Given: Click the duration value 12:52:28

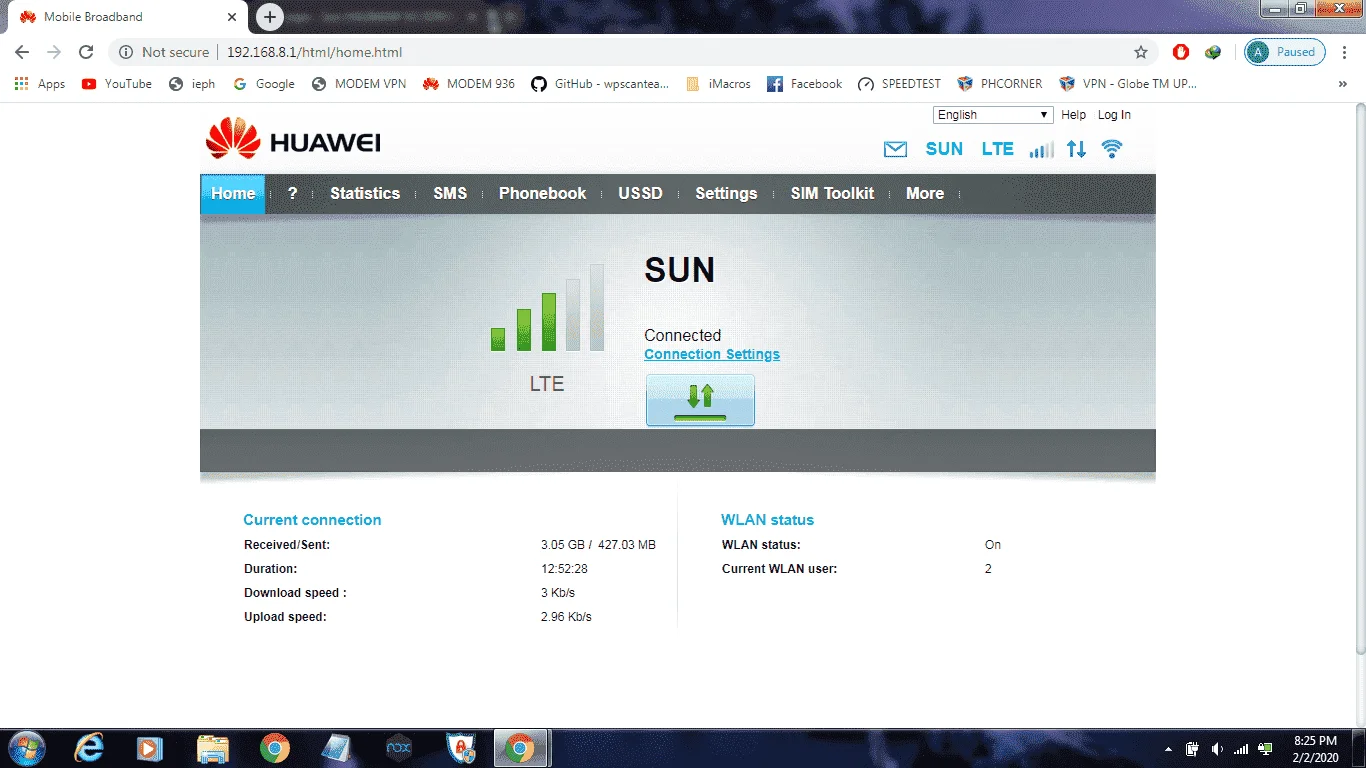Looking at the screenshot, I should click(x=564, y=569).
